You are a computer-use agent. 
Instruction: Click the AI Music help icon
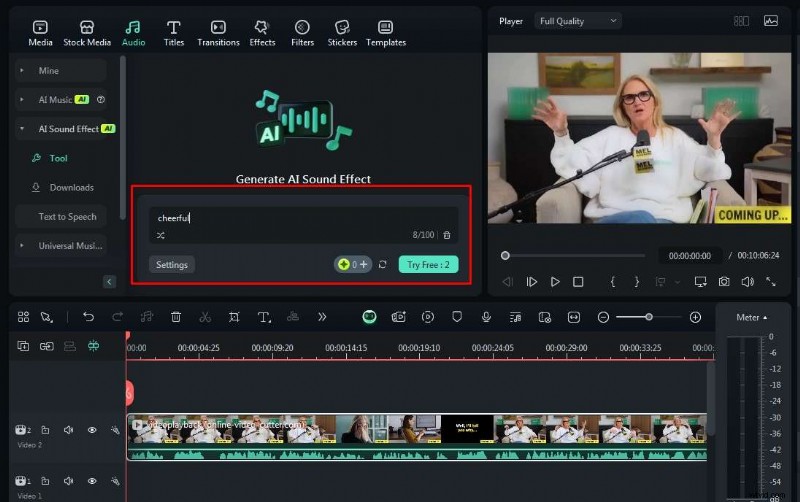tap(101, 99)
